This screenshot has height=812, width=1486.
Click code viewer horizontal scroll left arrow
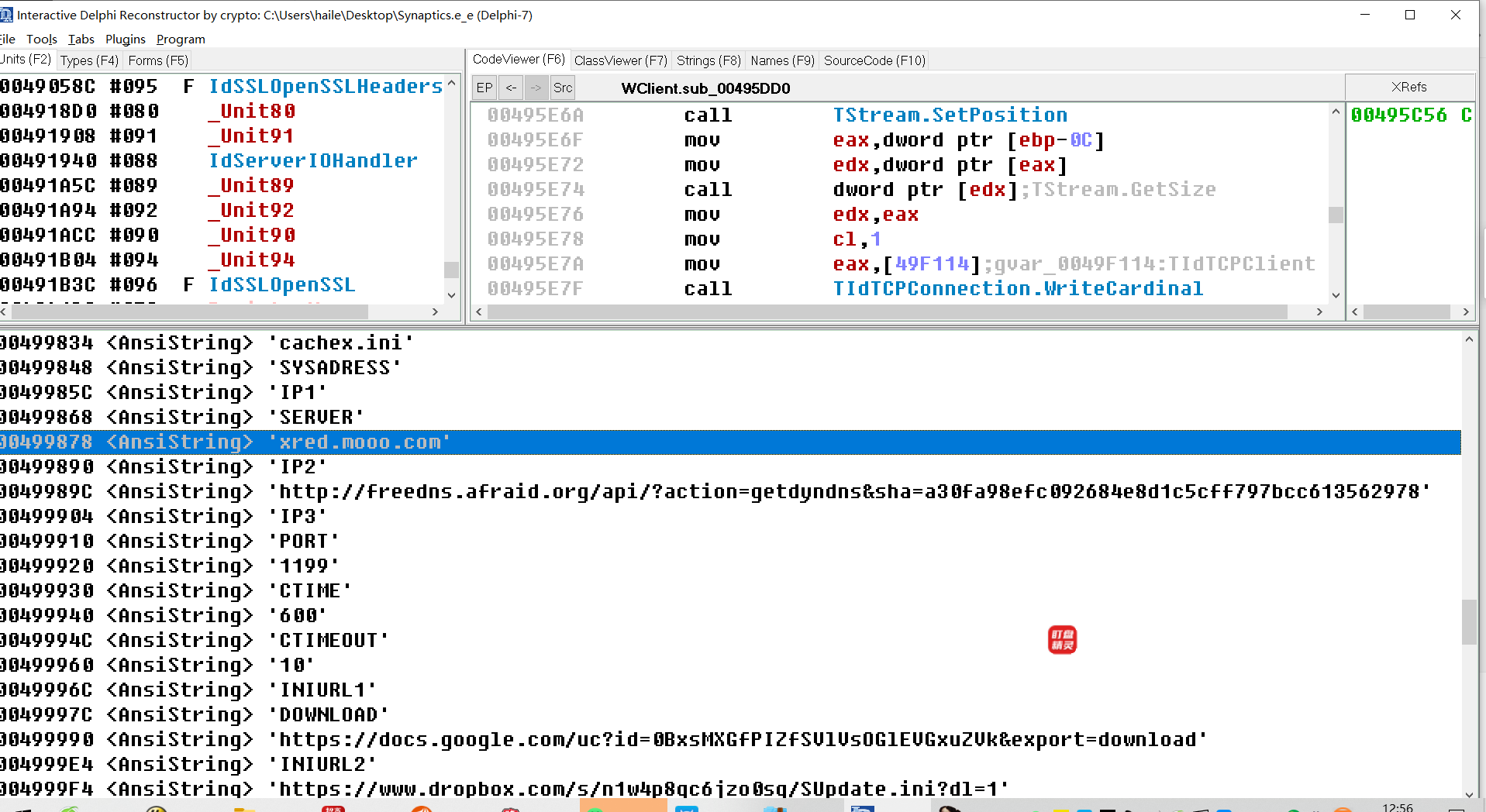[479, 311]
